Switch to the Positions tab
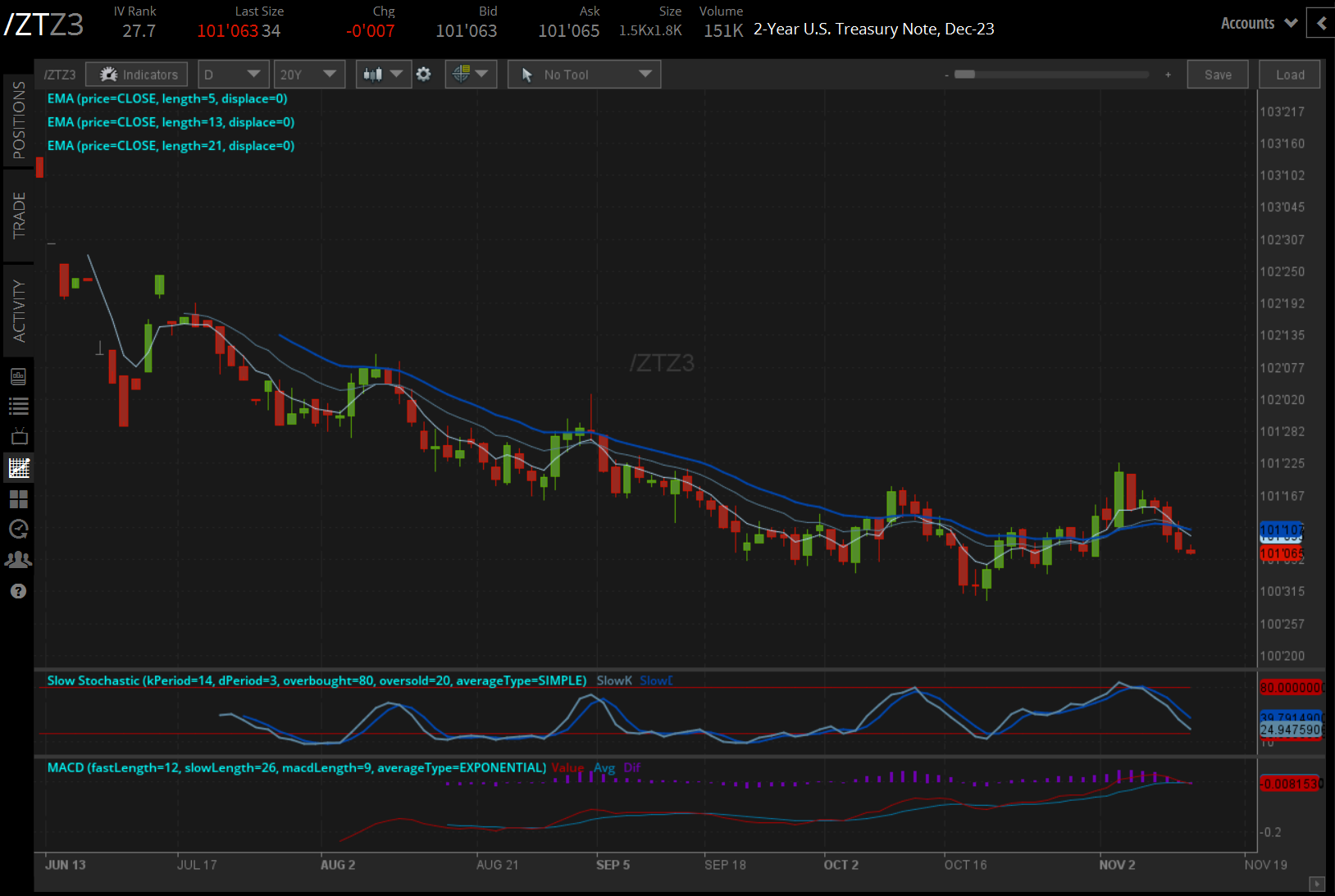Screen dimensions: 1335x896 pos(18,120)
